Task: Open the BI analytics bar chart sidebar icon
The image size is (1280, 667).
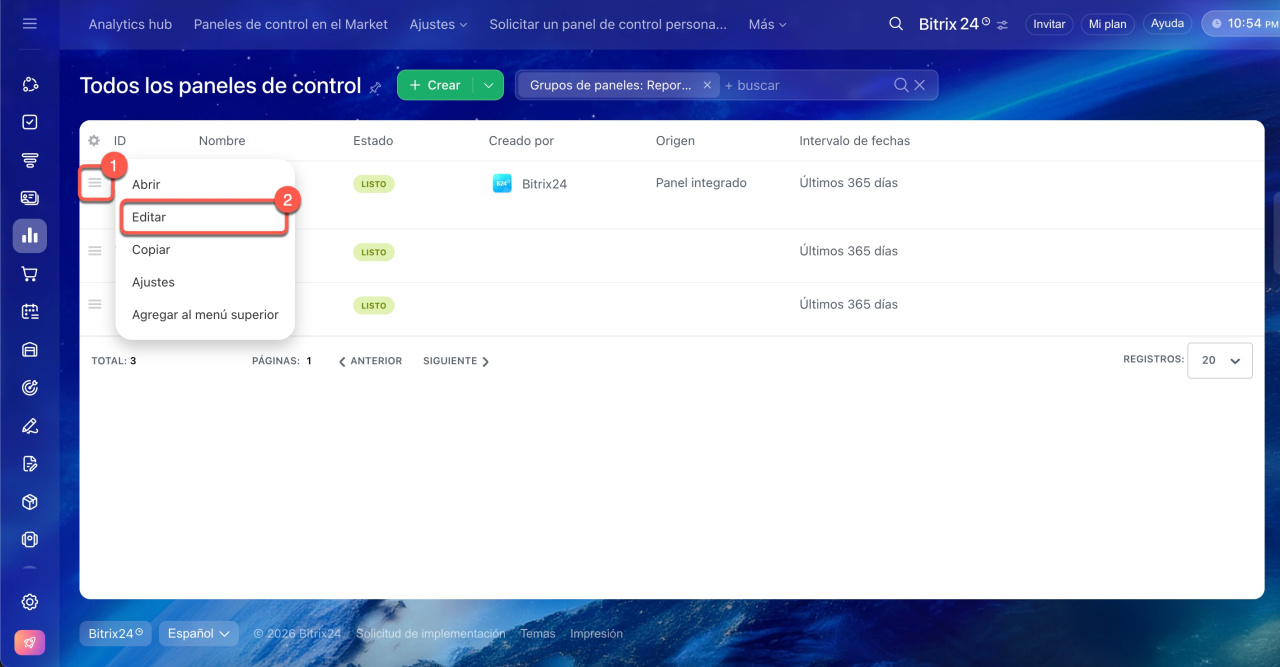Action: pyautogui.click(x=30, y=236)
